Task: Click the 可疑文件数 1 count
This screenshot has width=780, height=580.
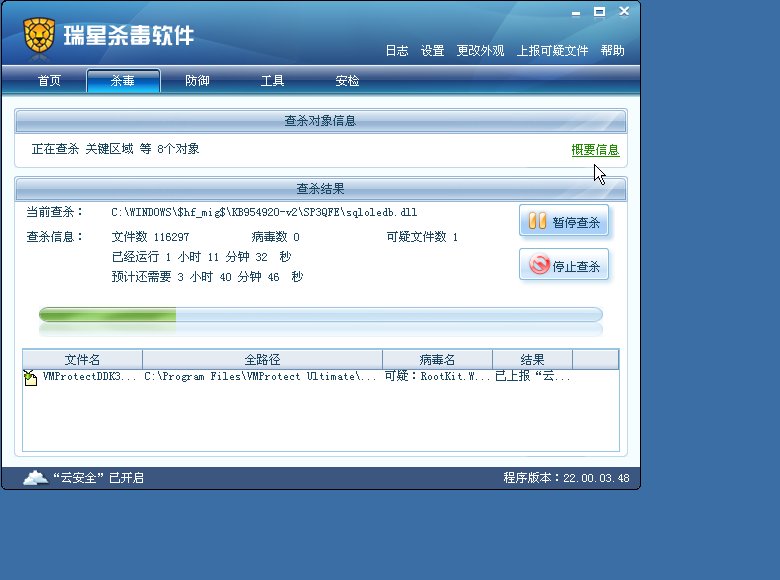Action: 422,237
